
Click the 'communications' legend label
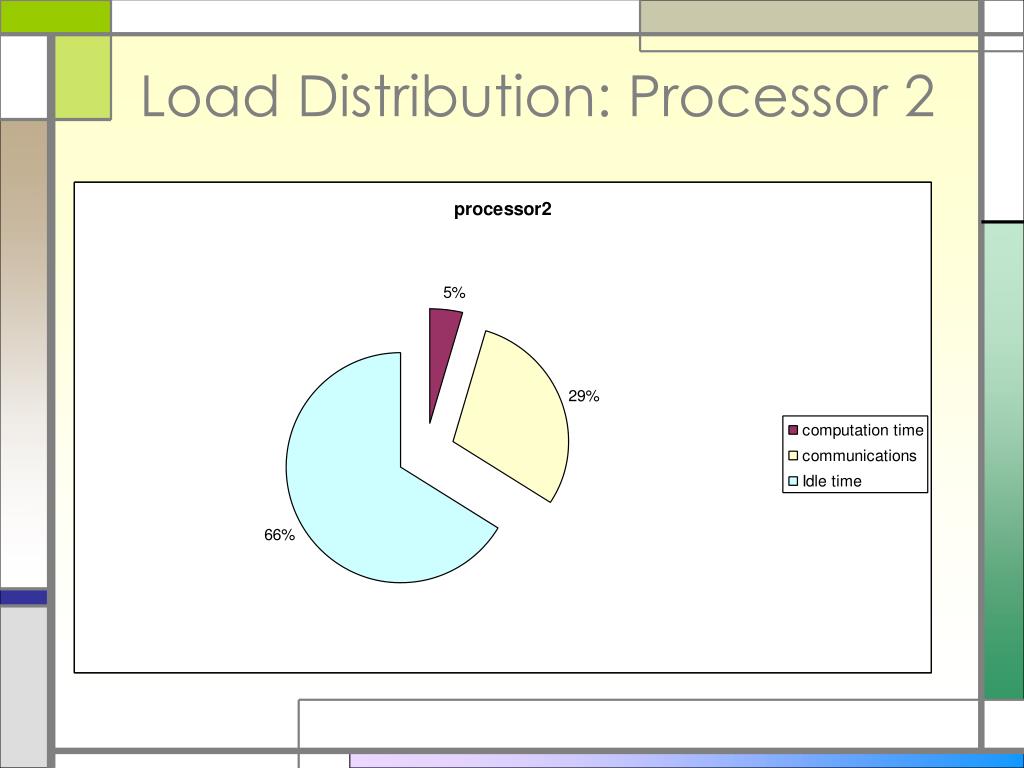pyautogui.click(x=859, y=456)
